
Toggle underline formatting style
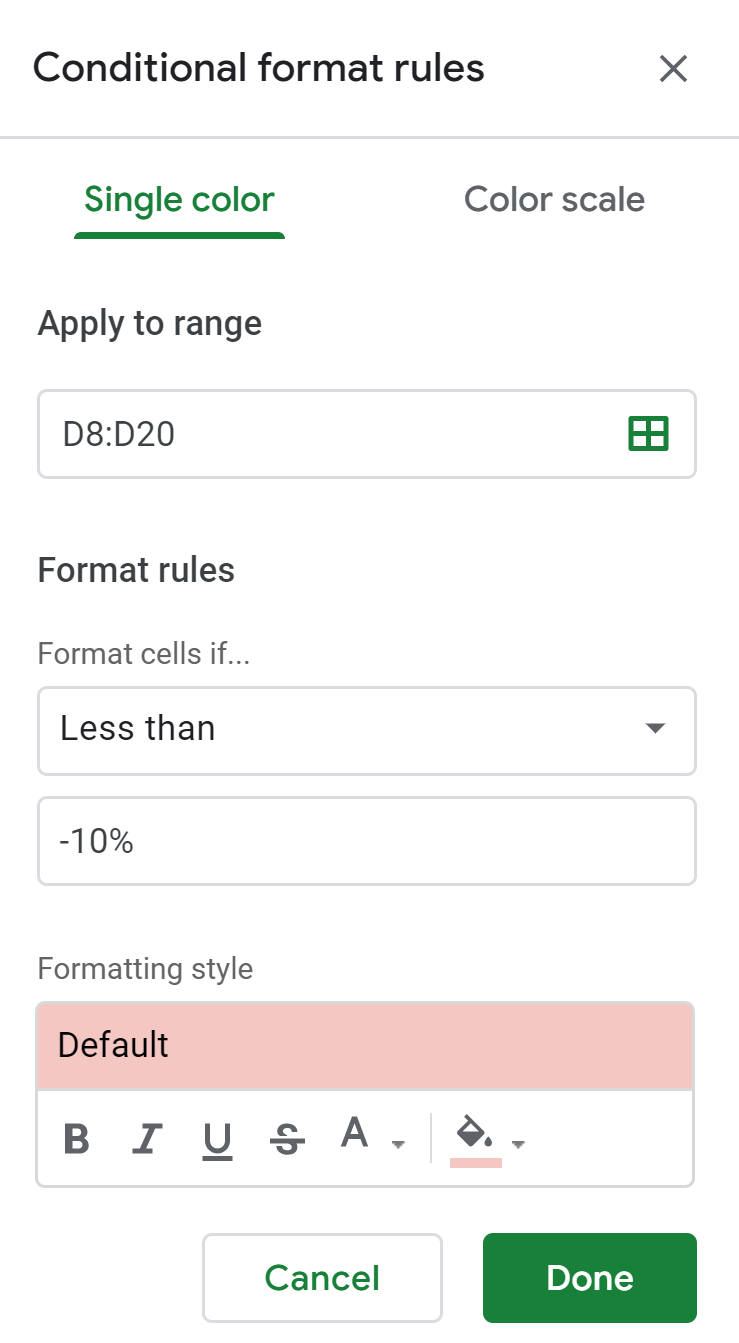[x=217, y=1140]
